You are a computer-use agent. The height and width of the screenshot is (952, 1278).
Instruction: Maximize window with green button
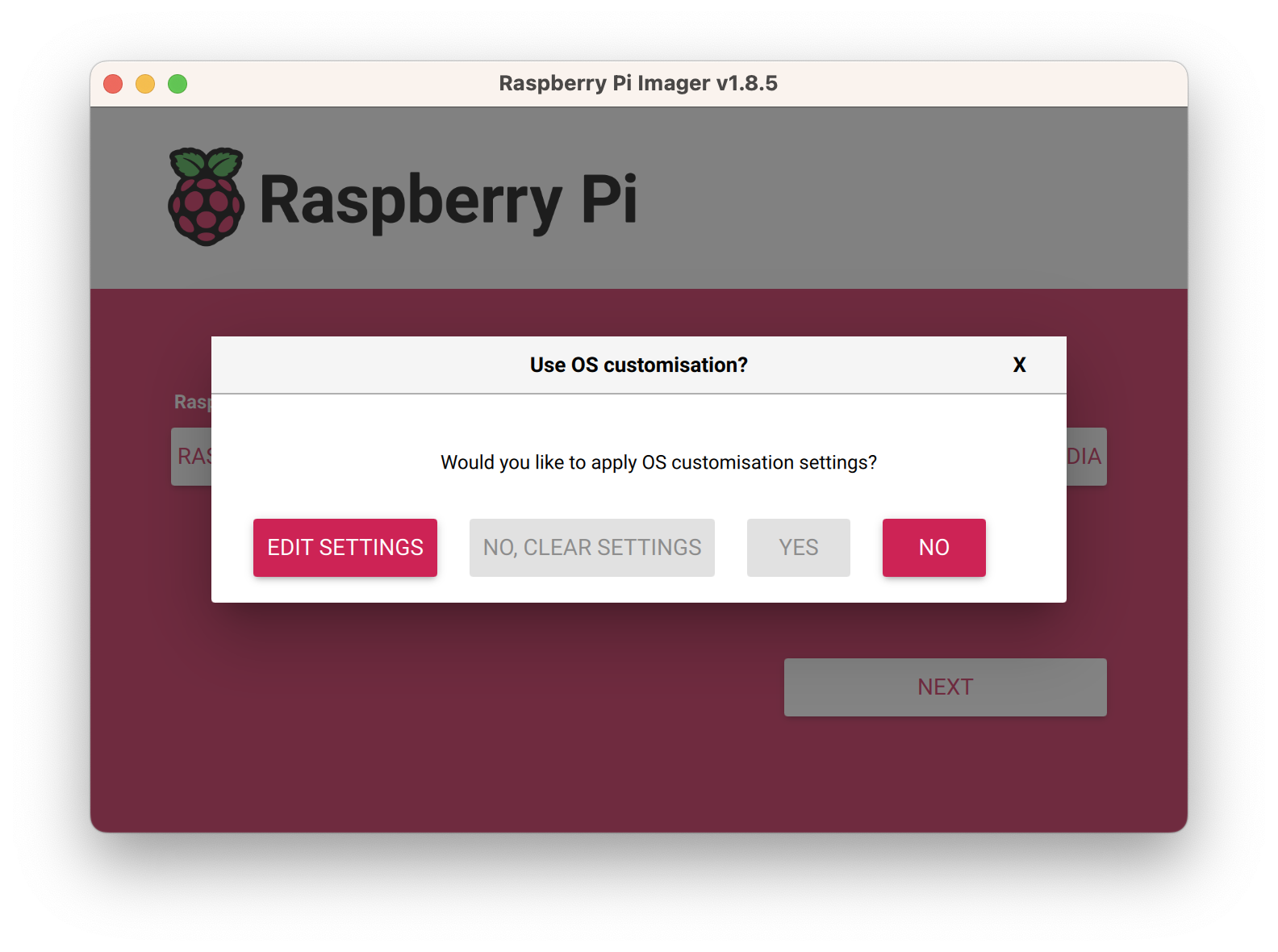pos(177,84)
